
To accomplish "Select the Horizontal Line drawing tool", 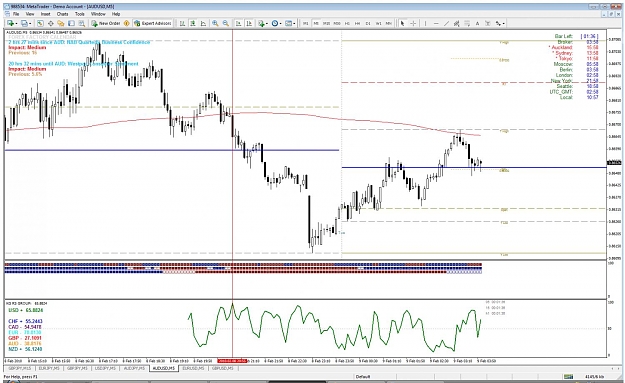I will [x=436, y=24].
